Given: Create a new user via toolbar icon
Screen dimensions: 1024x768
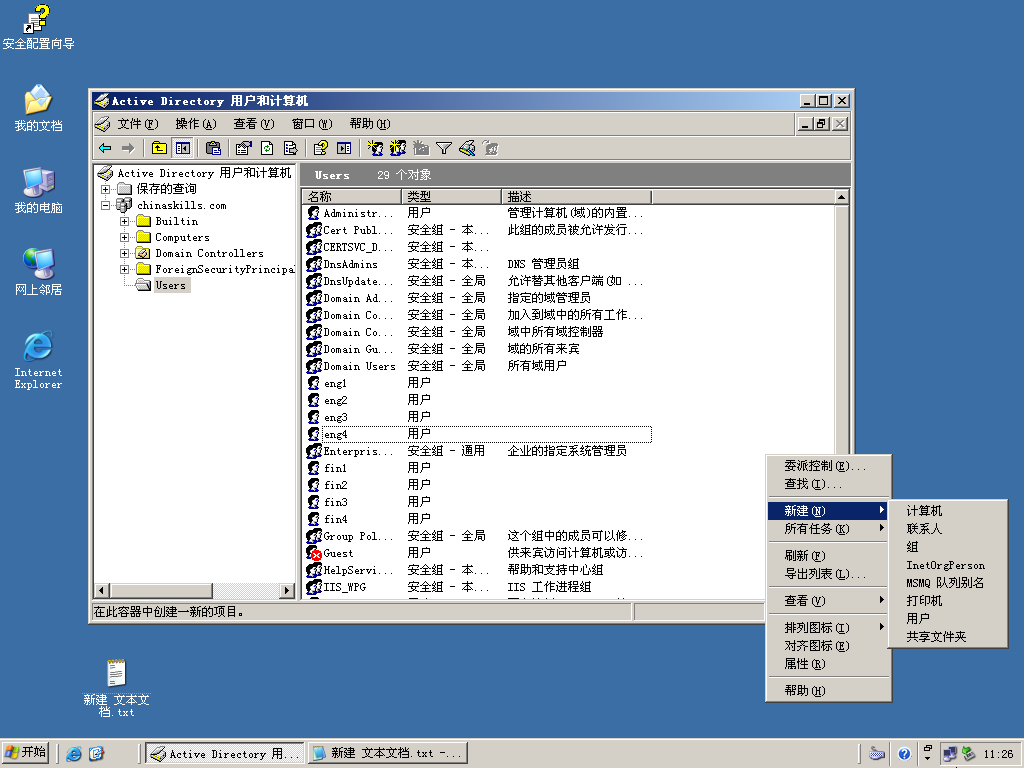Looking at the screenshot, I should (375, 148).
